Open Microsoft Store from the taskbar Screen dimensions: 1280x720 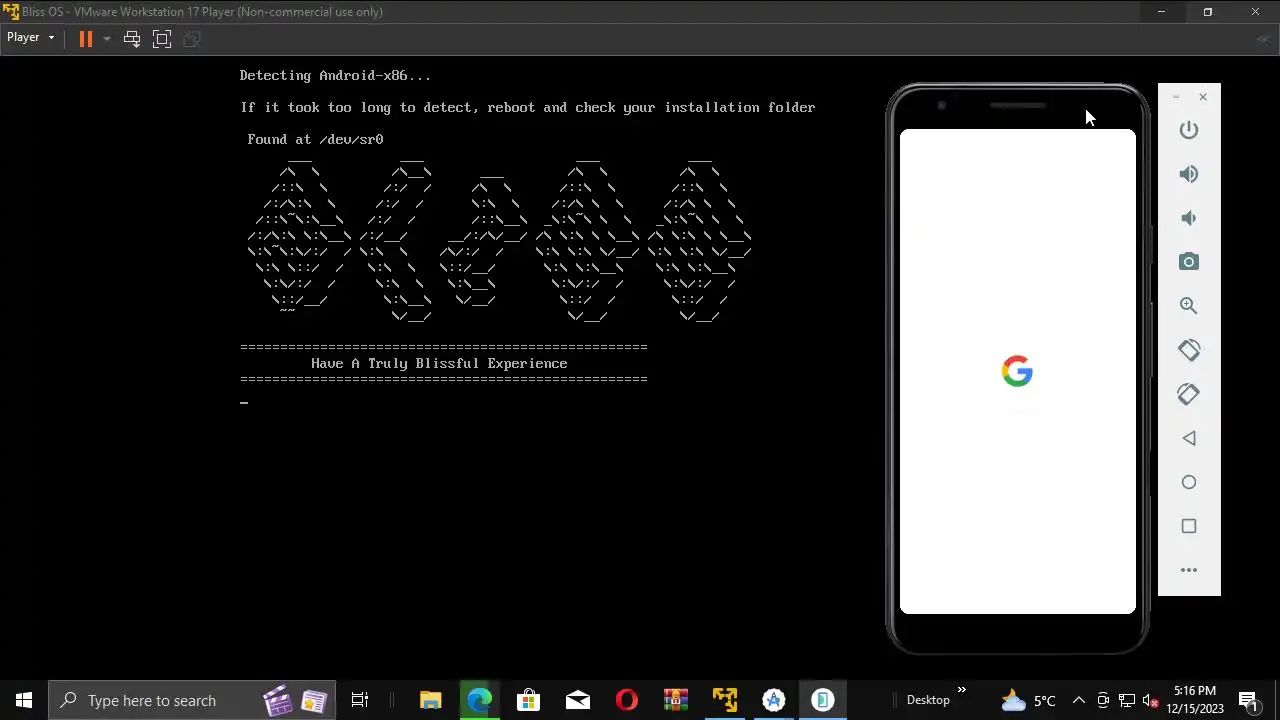pos(528,700)
